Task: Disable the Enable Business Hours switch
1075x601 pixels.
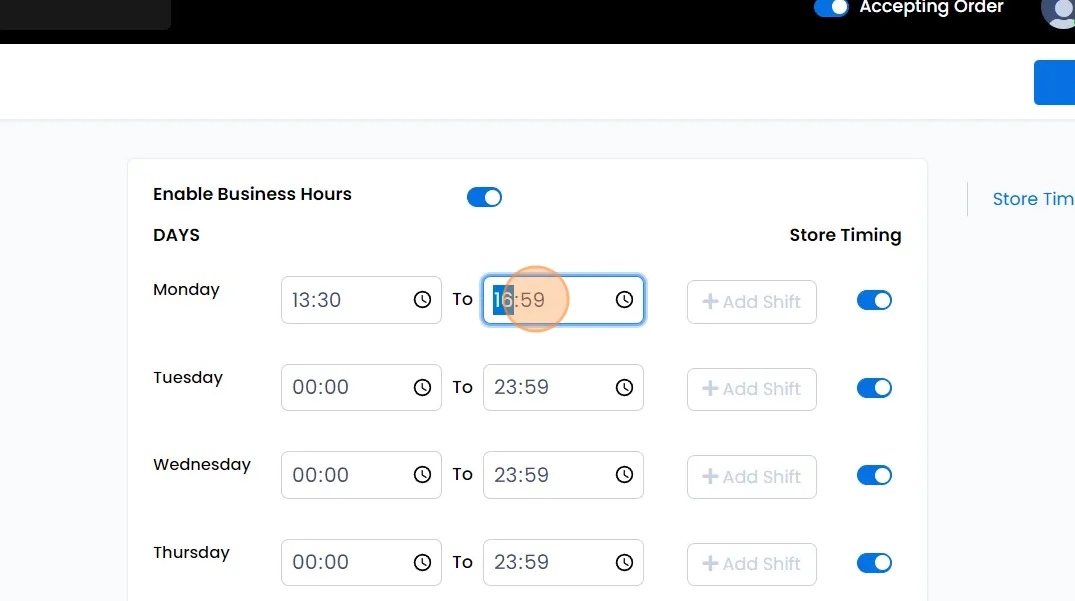Action: point(484,197)
